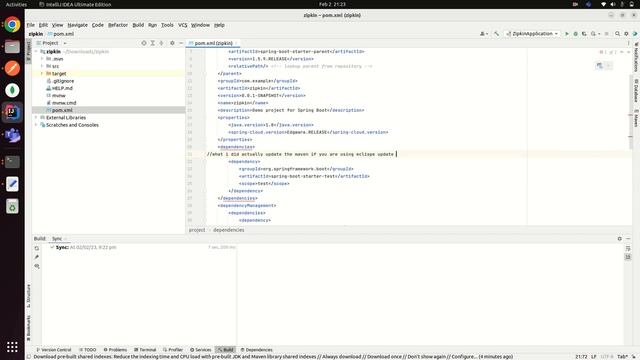Expand the .mvn folder
Screen dimensions: 640x360
pyautogui.click(x=42, y=59)
